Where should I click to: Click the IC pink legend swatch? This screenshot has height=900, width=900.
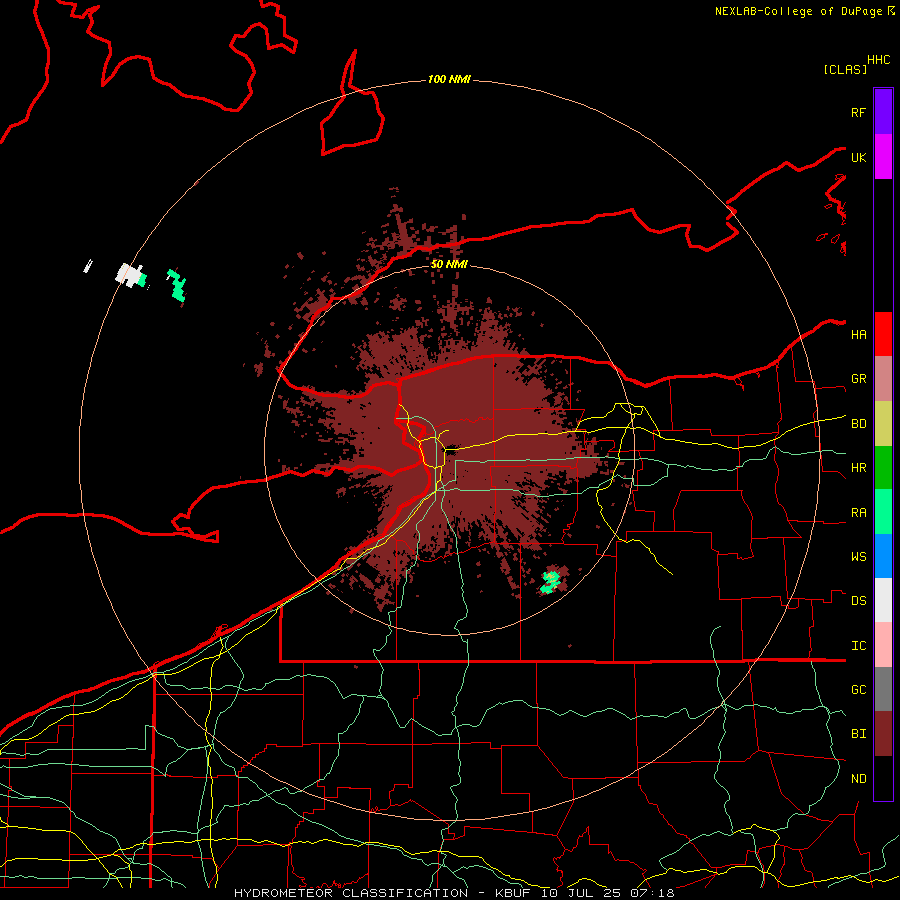click(x=883, y=645)
